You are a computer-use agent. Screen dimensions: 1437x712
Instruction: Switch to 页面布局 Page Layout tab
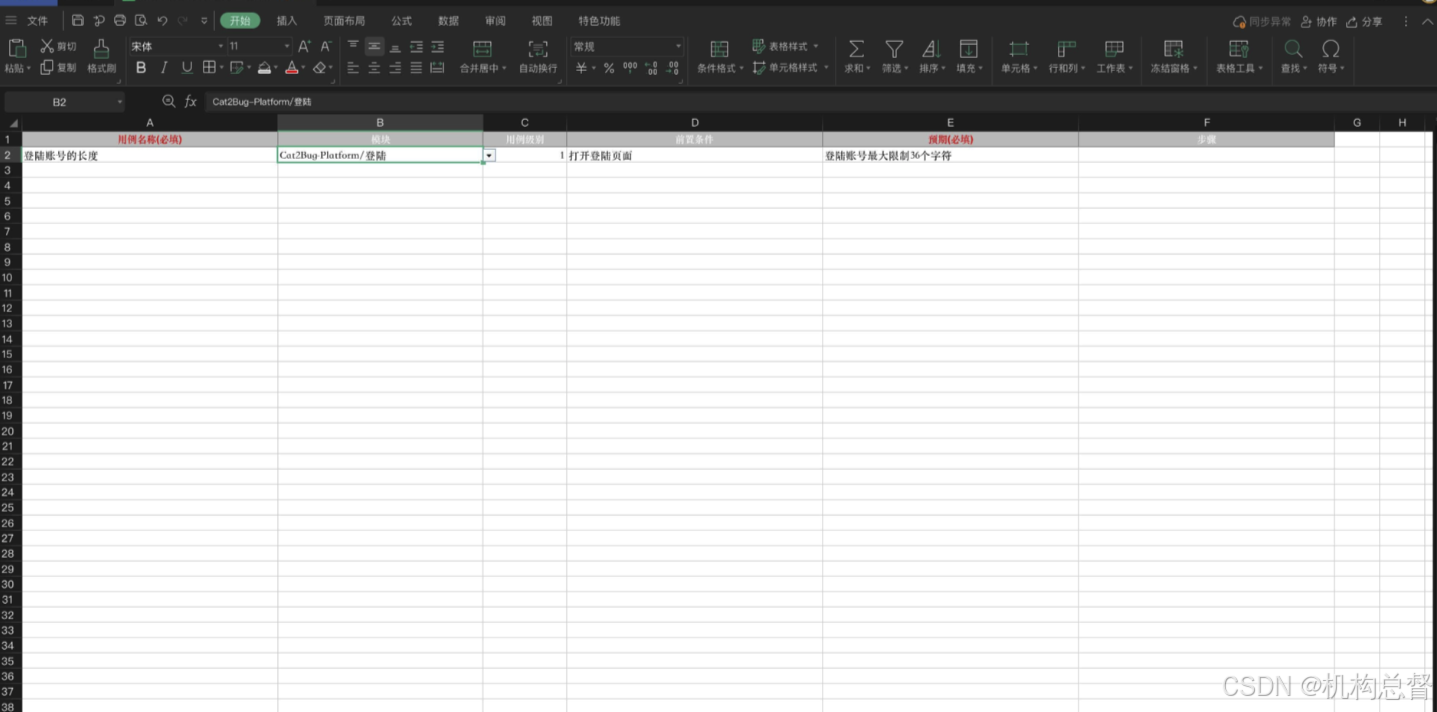344,21
